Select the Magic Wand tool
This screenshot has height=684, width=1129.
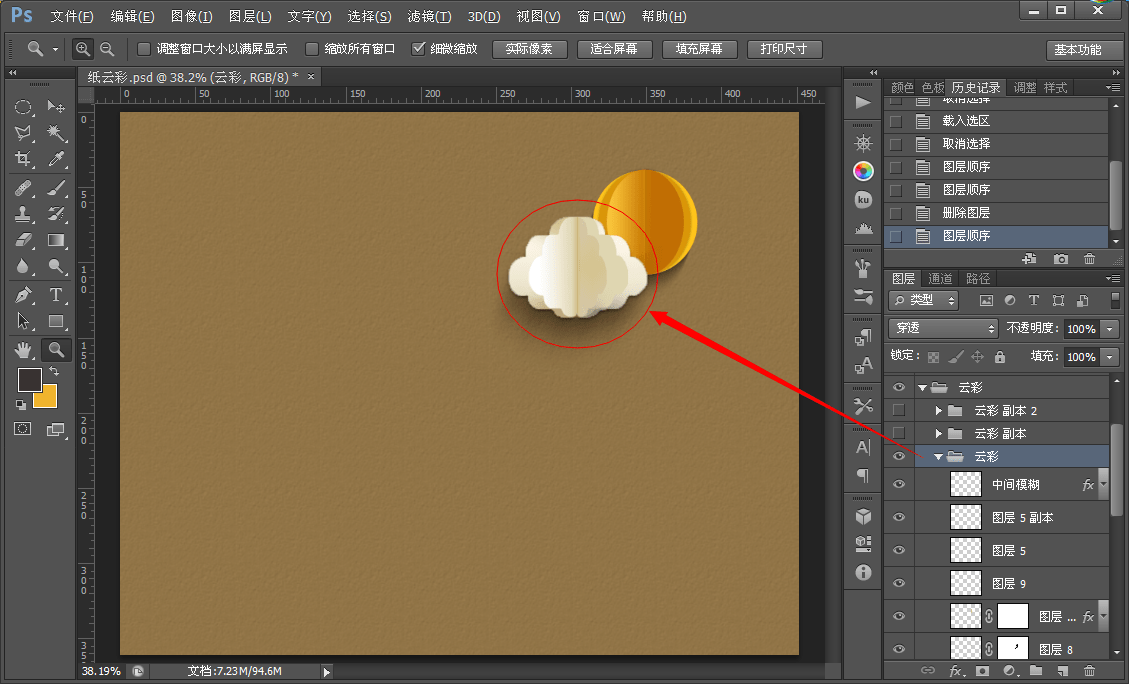pyautogui.click(x=55, y=132)
